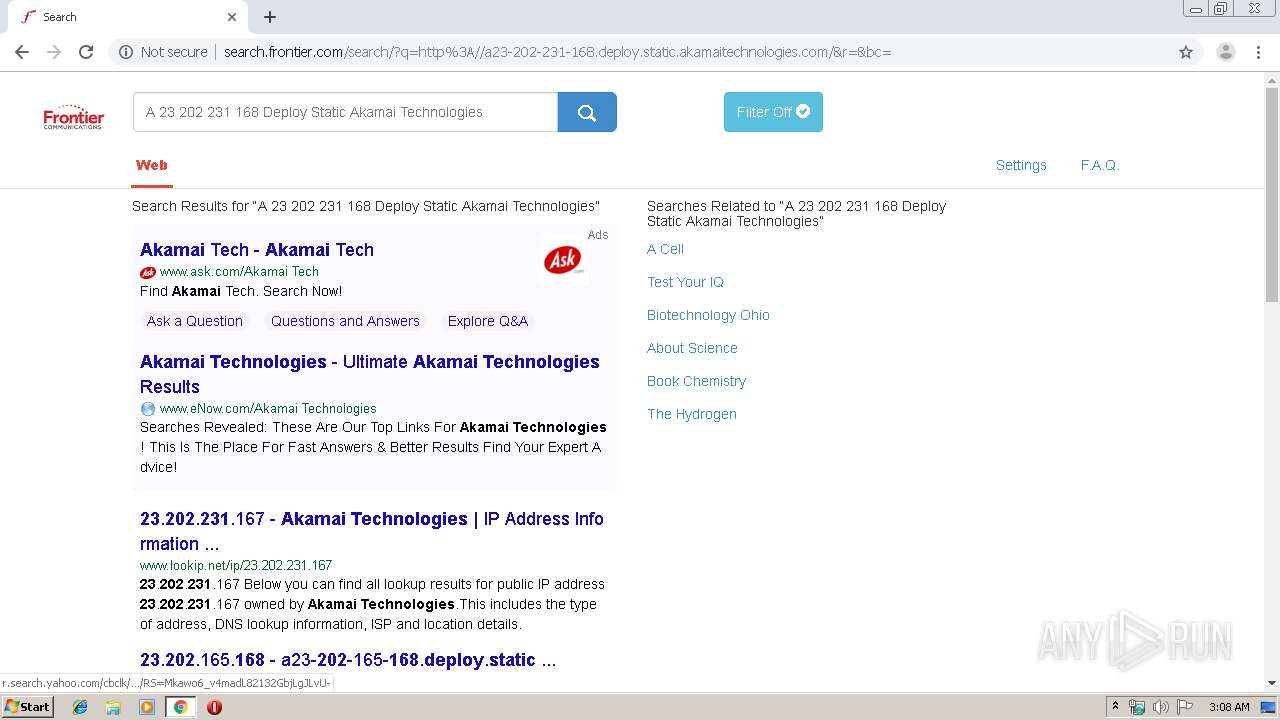Click the Not secure site info icon

(x=126, y=52)
